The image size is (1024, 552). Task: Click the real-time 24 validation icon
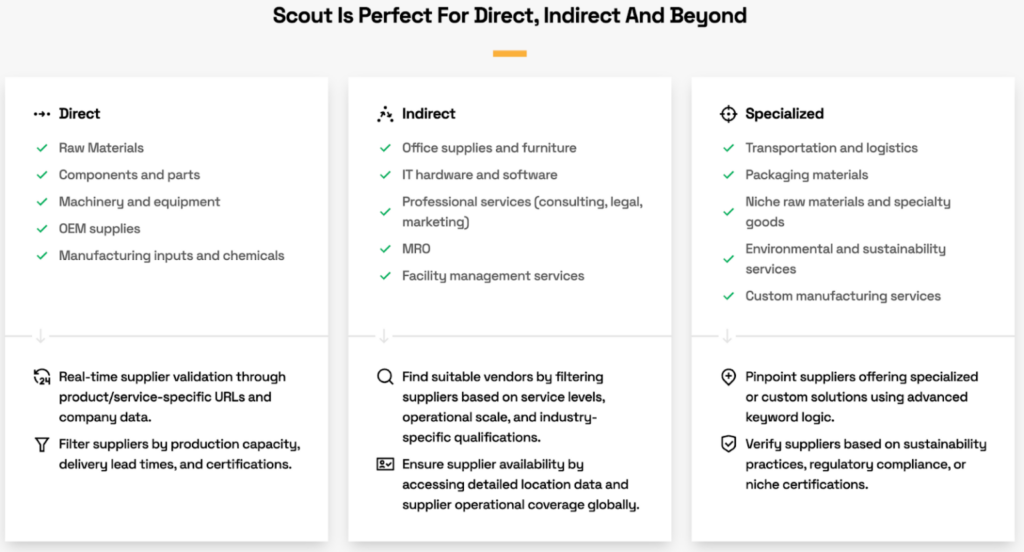(x=42, y=377)
